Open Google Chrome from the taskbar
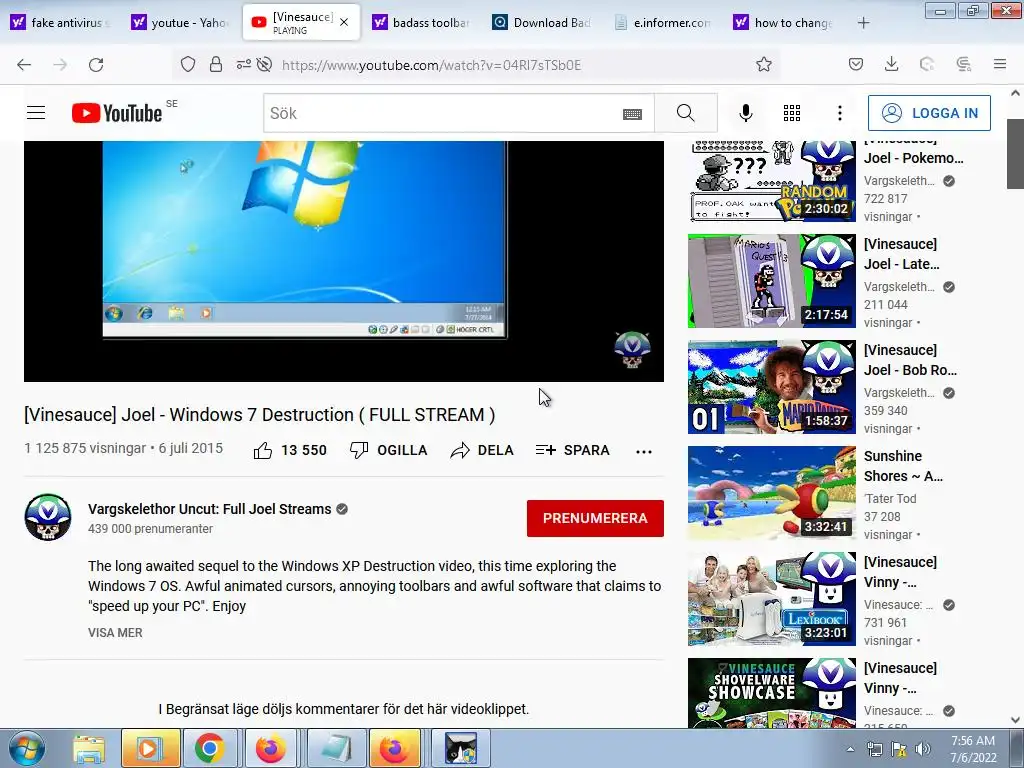The height and width of the screenshot is (768, 1024). click(209, 748)
